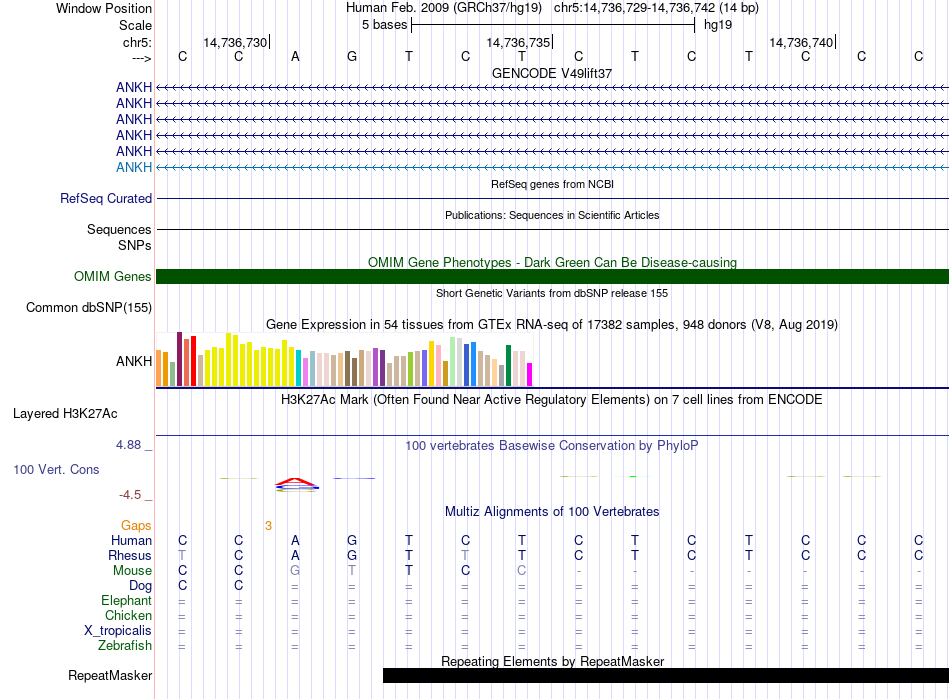Click the 14,736,735 position marker

pos(518,42)
